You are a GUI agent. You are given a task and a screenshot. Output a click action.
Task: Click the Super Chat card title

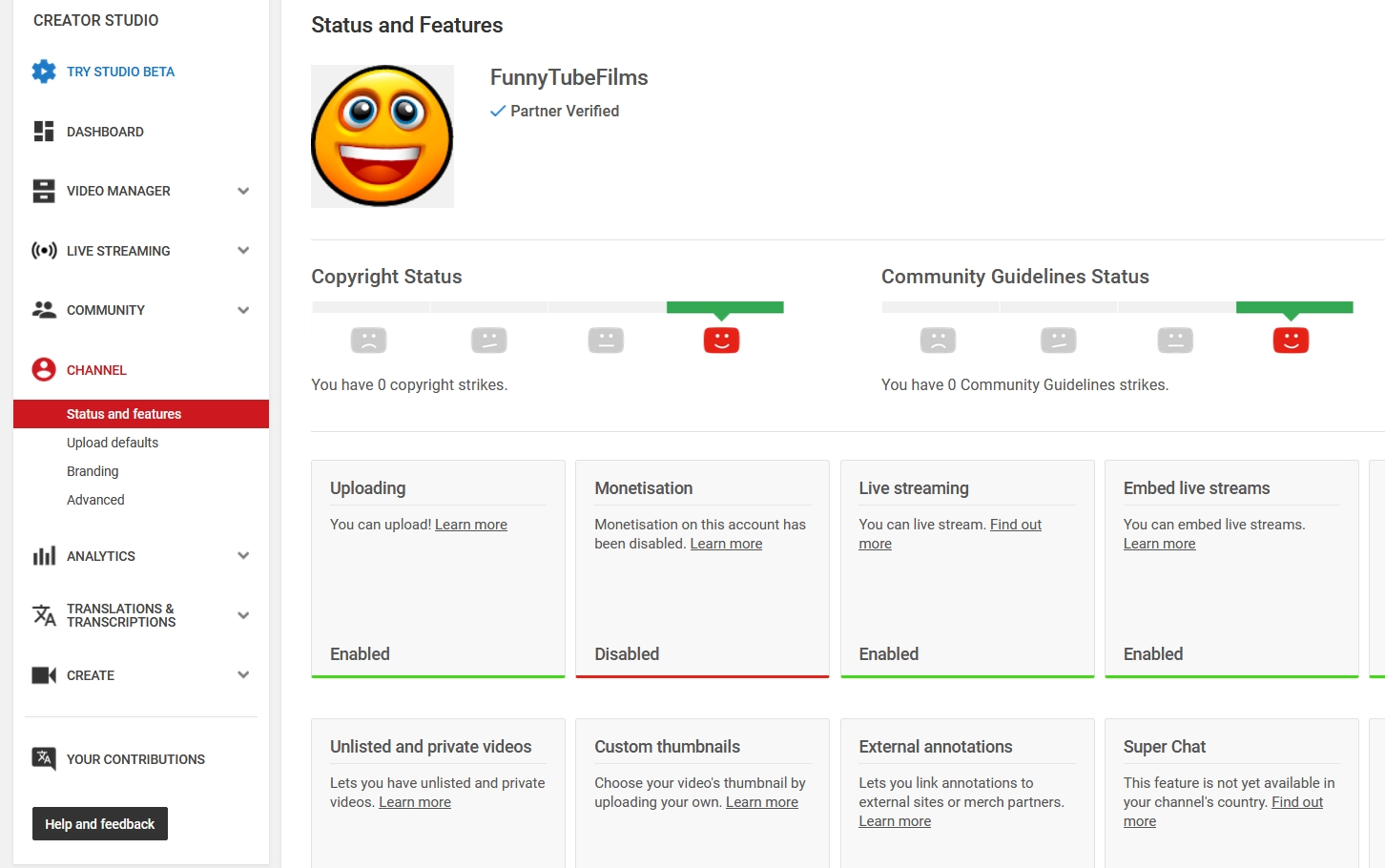(1165, 747)
